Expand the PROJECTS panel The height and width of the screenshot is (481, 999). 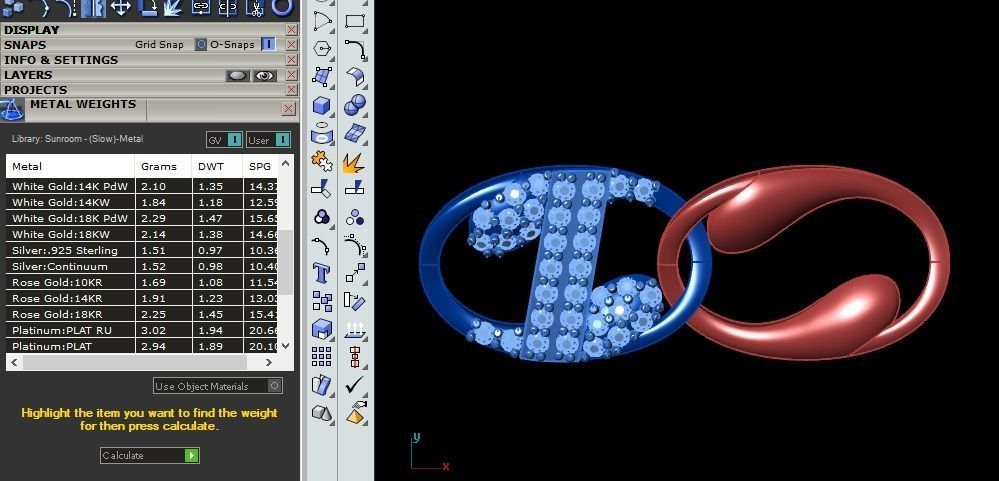point(36,90)
